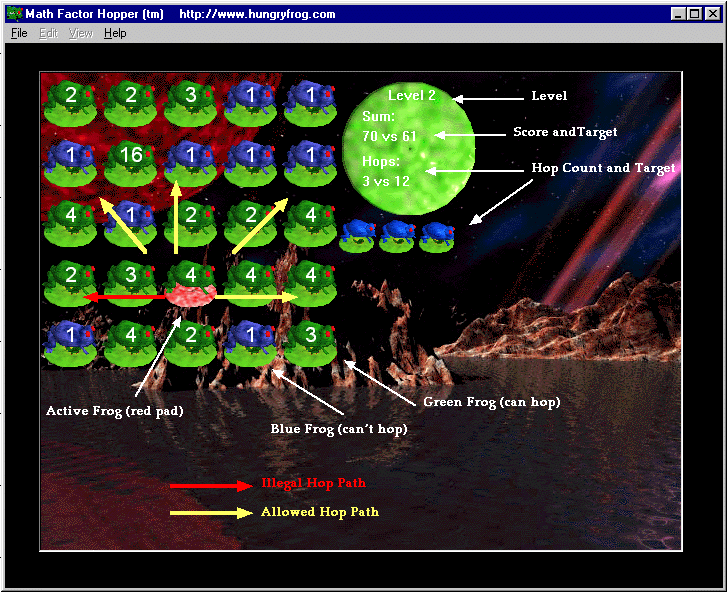
Task: Click the green frog numbered 3 in the top row
Action: click(x=190, y=100)
